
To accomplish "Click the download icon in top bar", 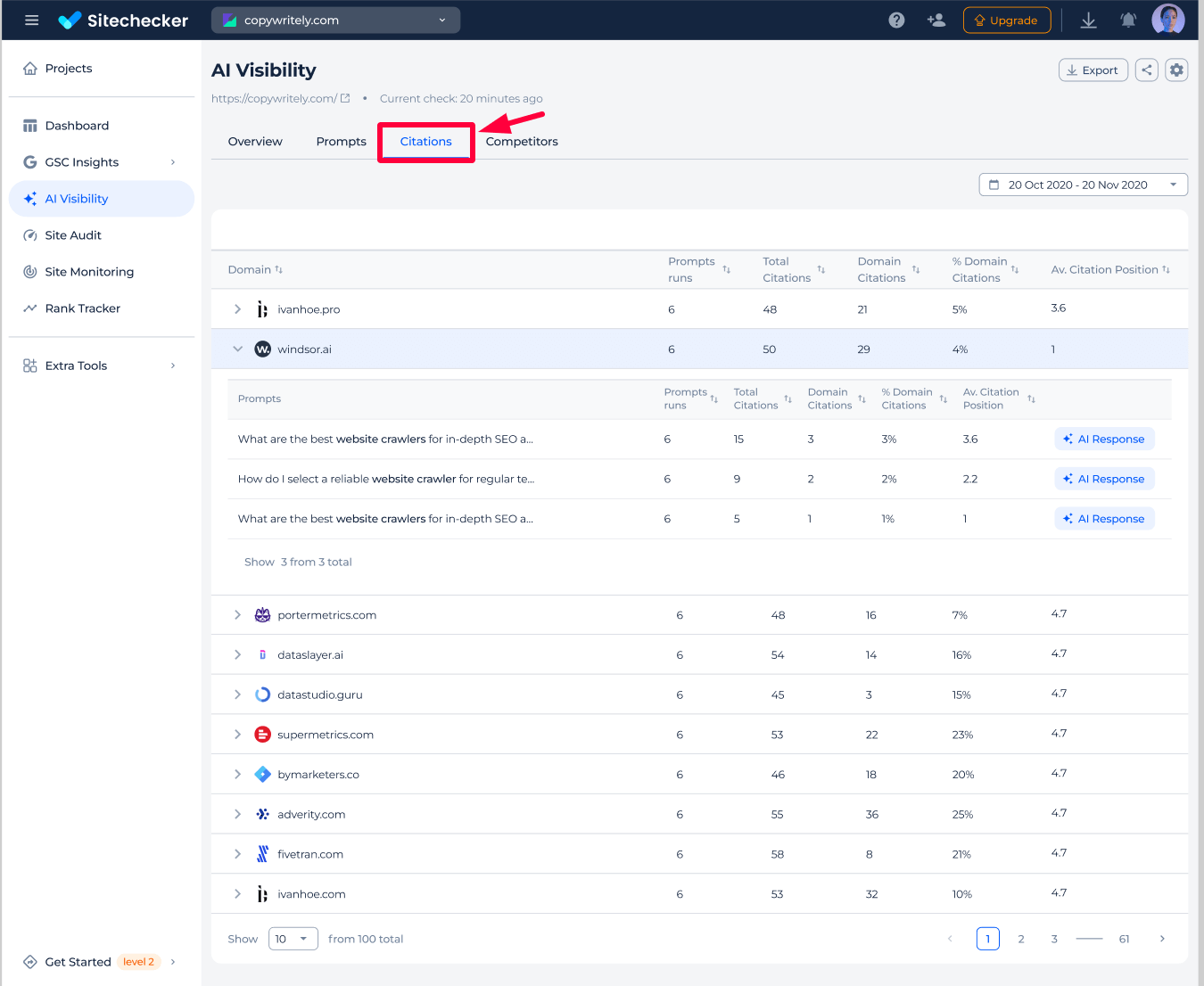I will [x=1088, y=21].
